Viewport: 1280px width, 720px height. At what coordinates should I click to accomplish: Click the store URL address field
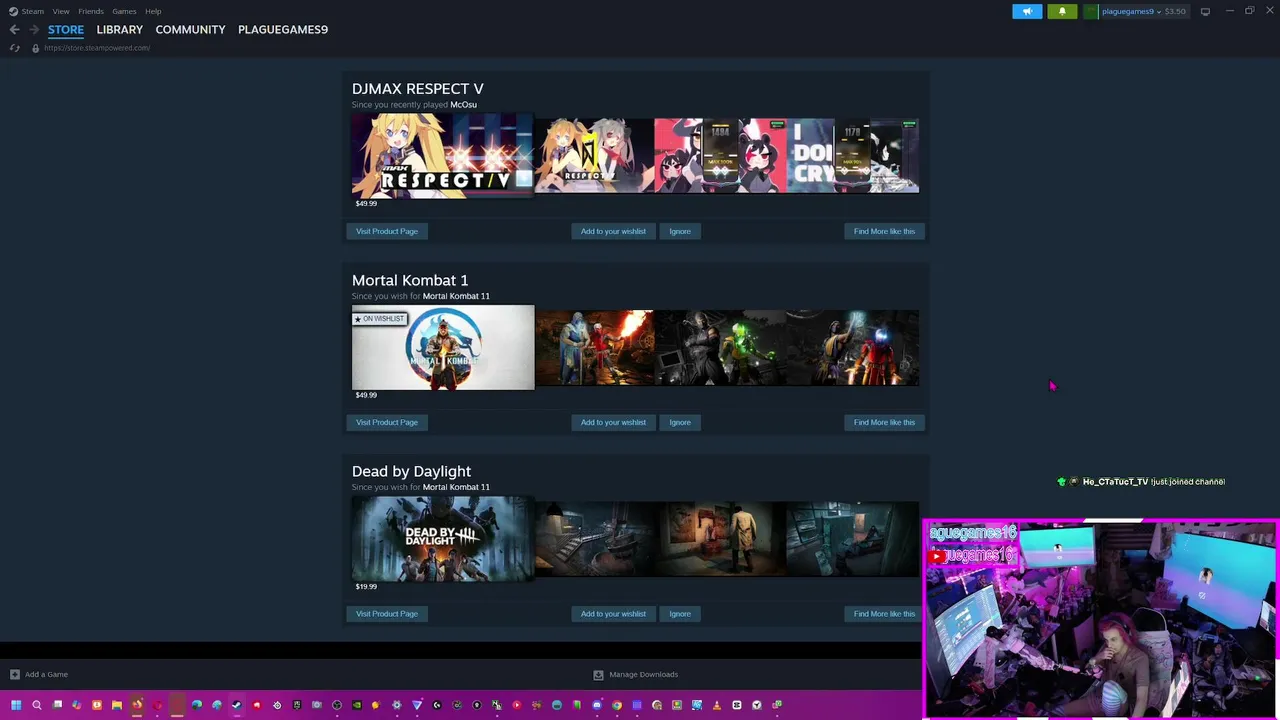[x=97, y=48]
